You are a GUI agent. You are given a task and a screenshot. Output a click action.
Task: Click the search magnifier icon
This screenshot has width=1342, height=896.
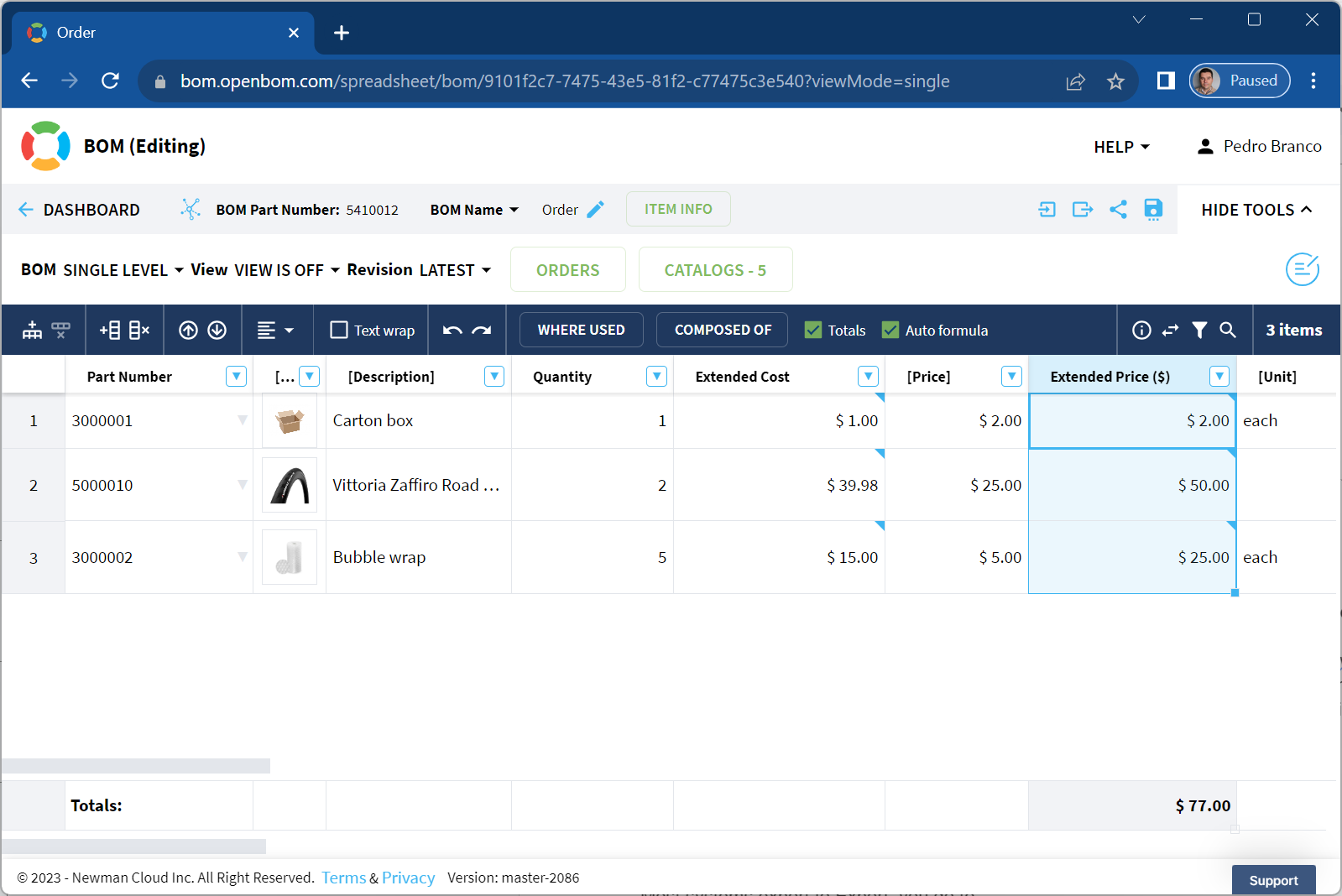coord(1228,331)
